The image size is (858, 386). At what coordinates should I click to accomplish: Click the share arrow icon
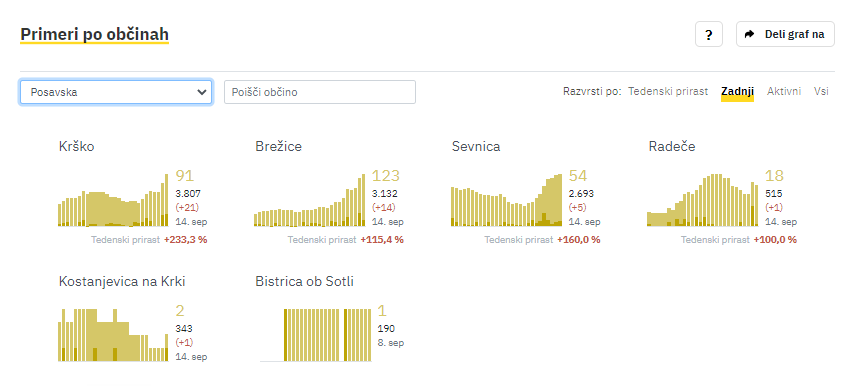point(749,34)
